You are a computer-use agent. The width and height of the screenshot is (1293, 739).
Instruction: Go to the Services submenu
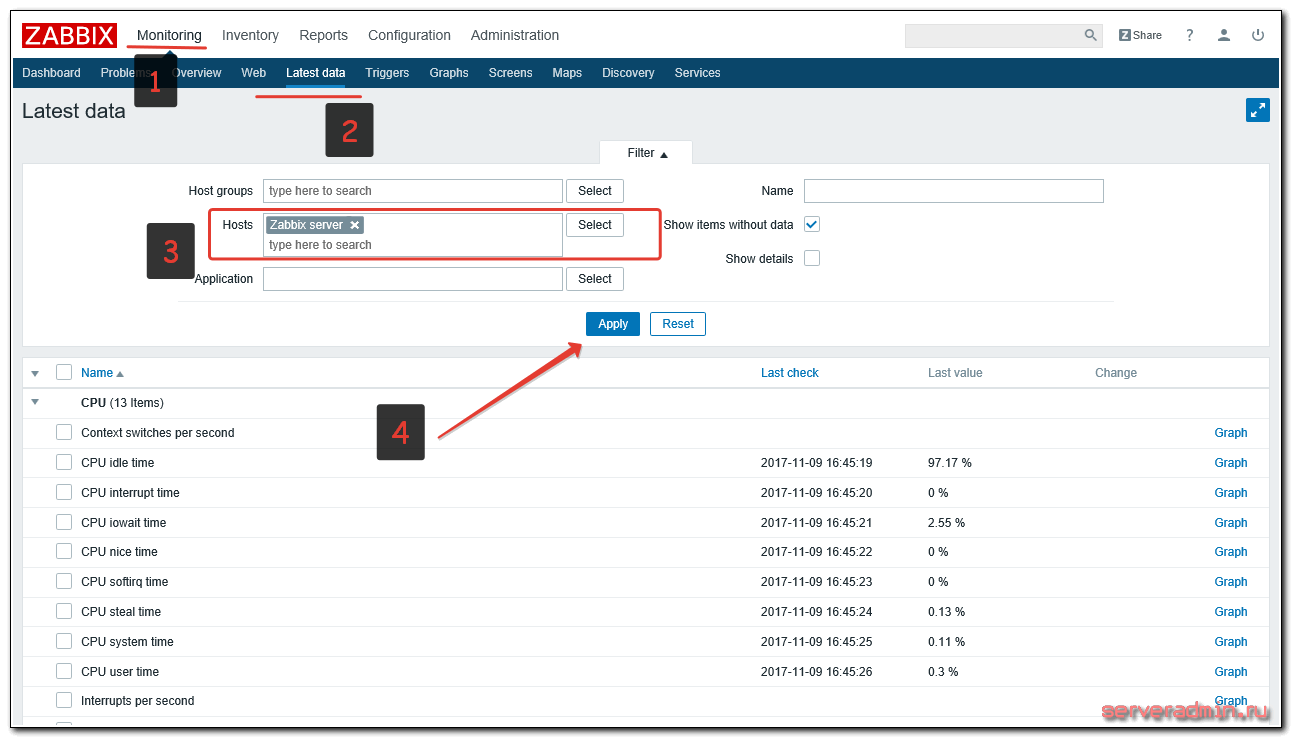[x=697, y=73]
